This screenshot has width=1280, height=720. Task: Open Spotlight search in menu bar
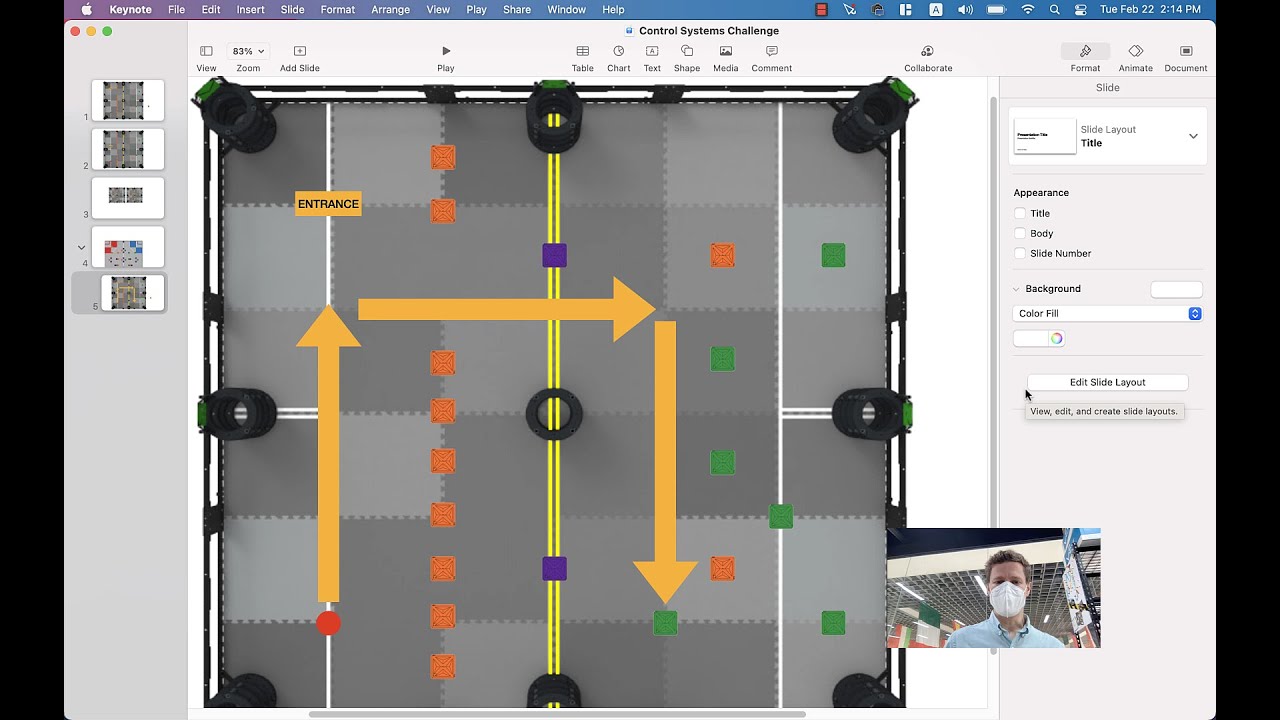(1055, 10)
